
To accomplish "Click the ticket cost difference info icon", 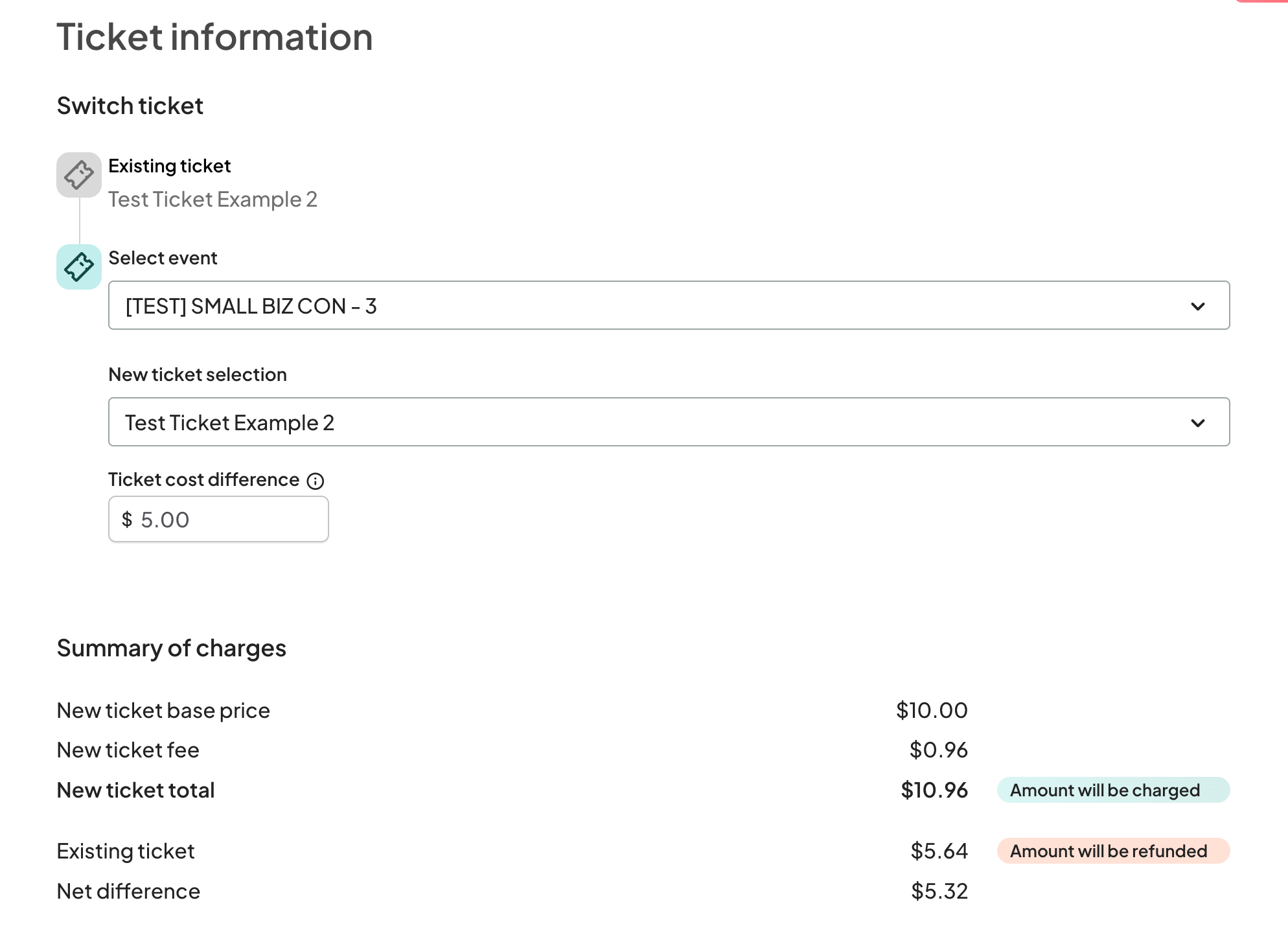I will point(316,481).
